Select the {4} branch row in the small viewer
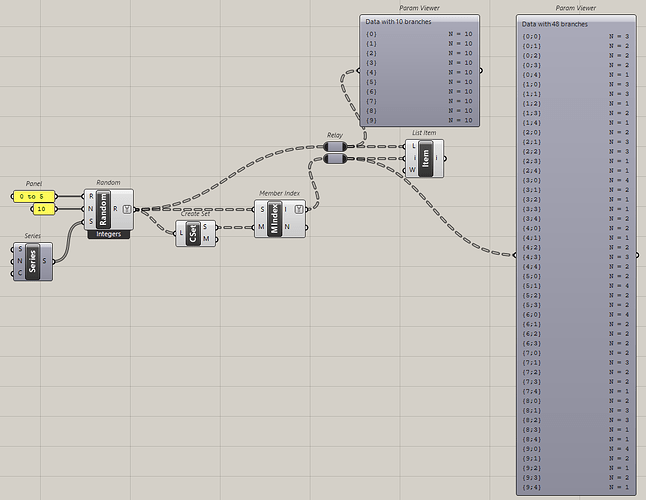This screenshot has height=500, width=646. tap(419, 72)
